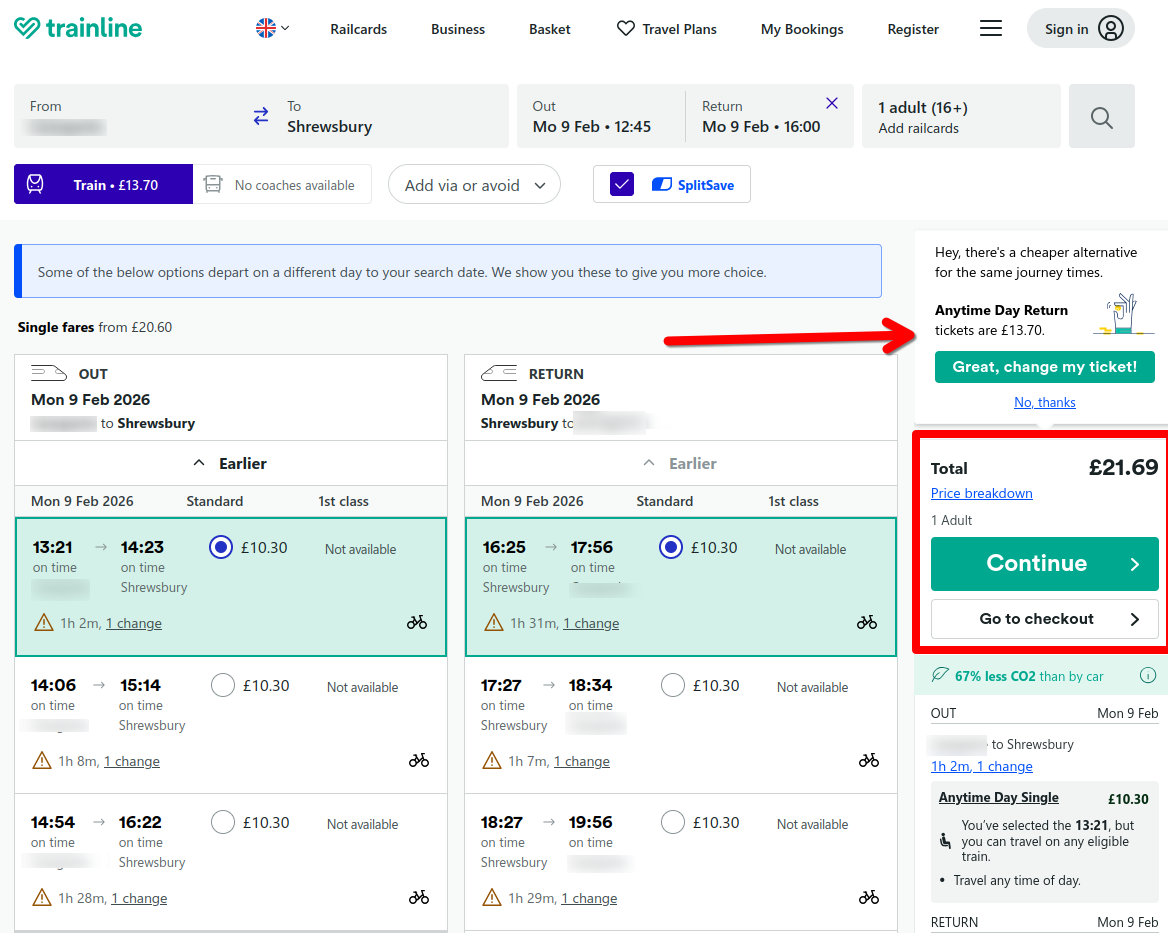The height and width of the screenshot is (933, 1168).
Task: Click warning triangle on 18:27 return
Action: (x=492, y=897)
